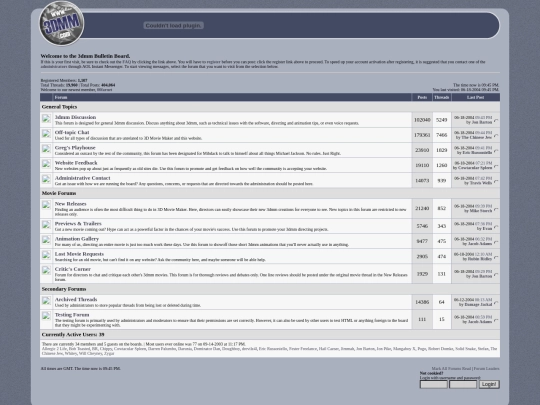Open the Greg's Playhouse forum
The height and width of the screenshot is (405, 540).
pos(75,147)
